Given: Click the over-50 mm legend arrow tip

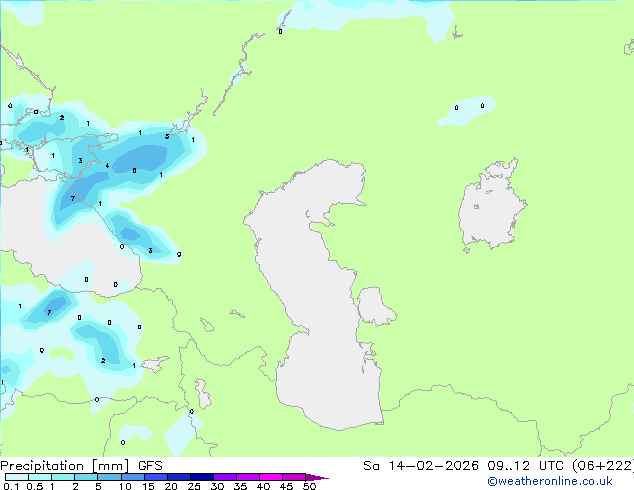Looking at the screenshot, I should coord(317,477).
